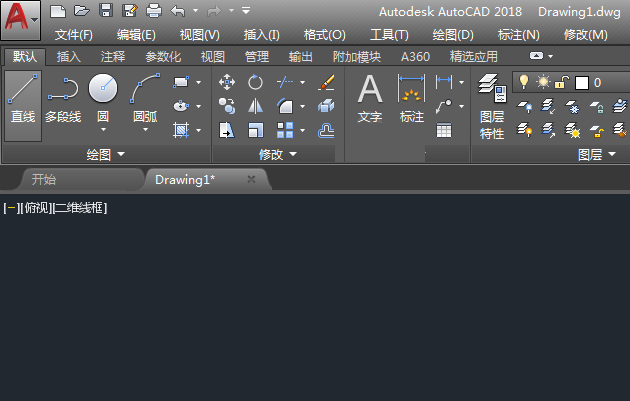The image size is (630, 401).
Task: Toggle layer 0 lock padlock icon
Action: point(562,82)
